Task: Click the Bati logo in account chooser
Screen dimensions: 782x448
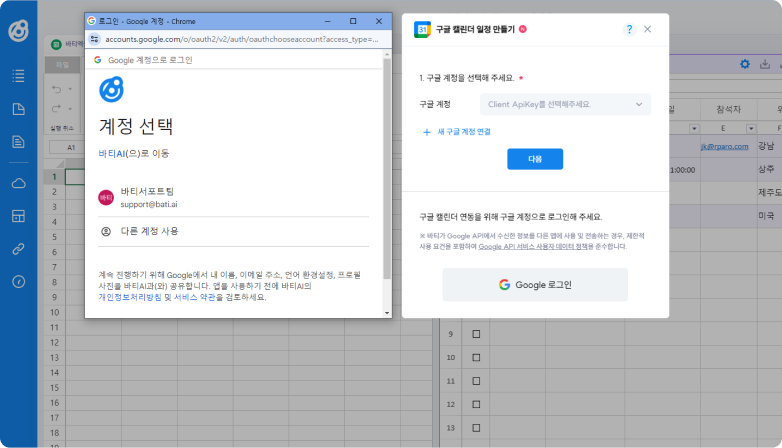Action: (112, 89)
